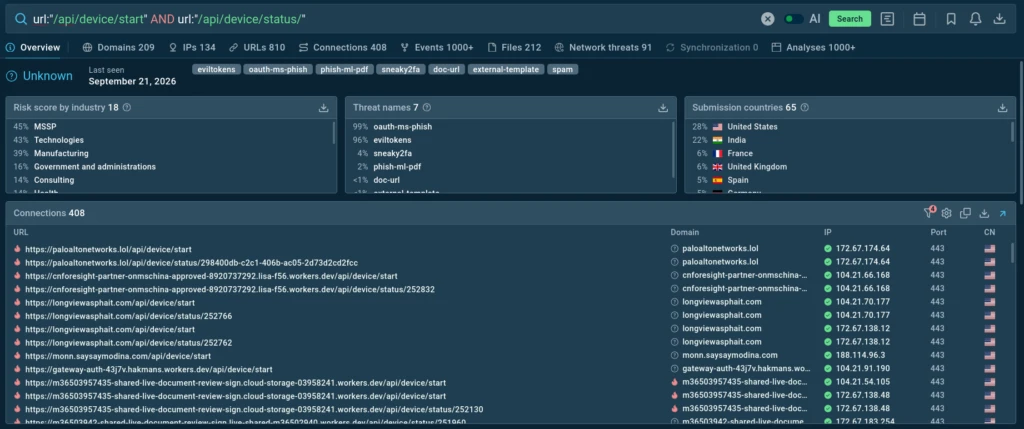Expand Connections in a new view arrow
The width and height of the screenshot is (1024, 429).
pos(1002,214)
